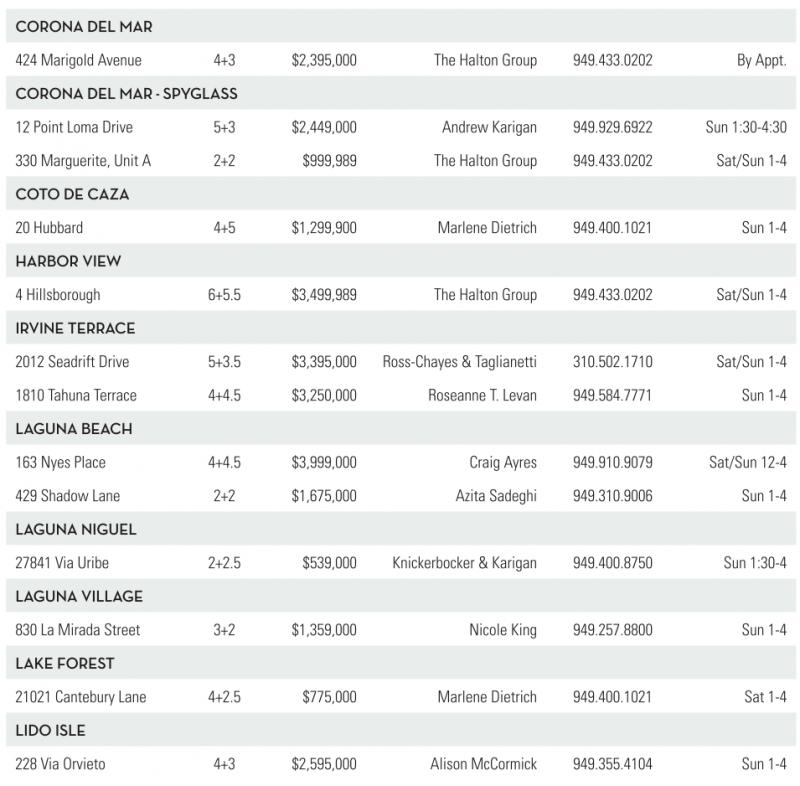This screenshot has width=800, height=786.
Task: Select agent Ross-Chayes & Taglianetti
Action: [x=459, y=362]
